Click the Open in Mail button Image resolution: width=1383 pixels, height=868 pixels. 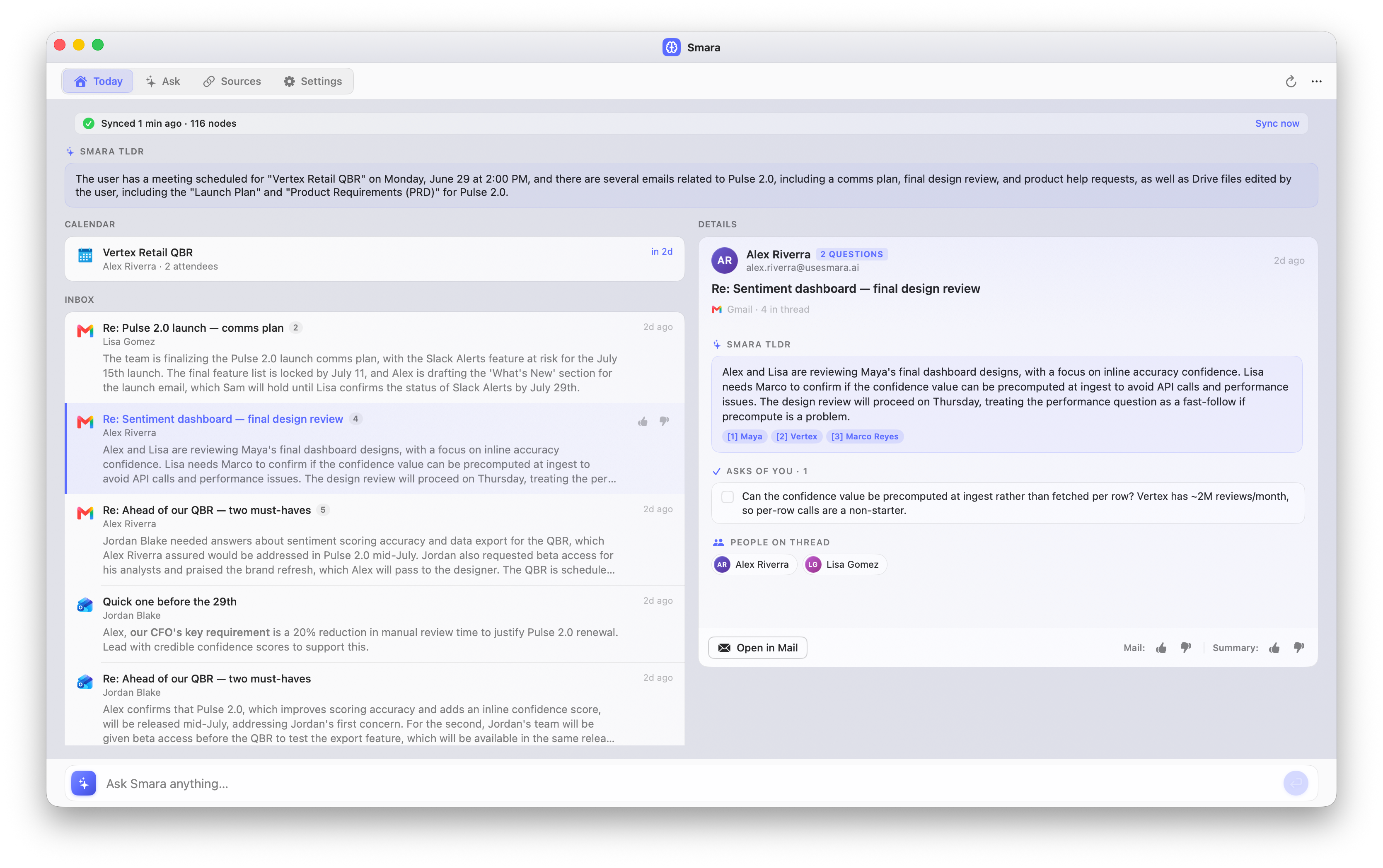coord(757,648)
